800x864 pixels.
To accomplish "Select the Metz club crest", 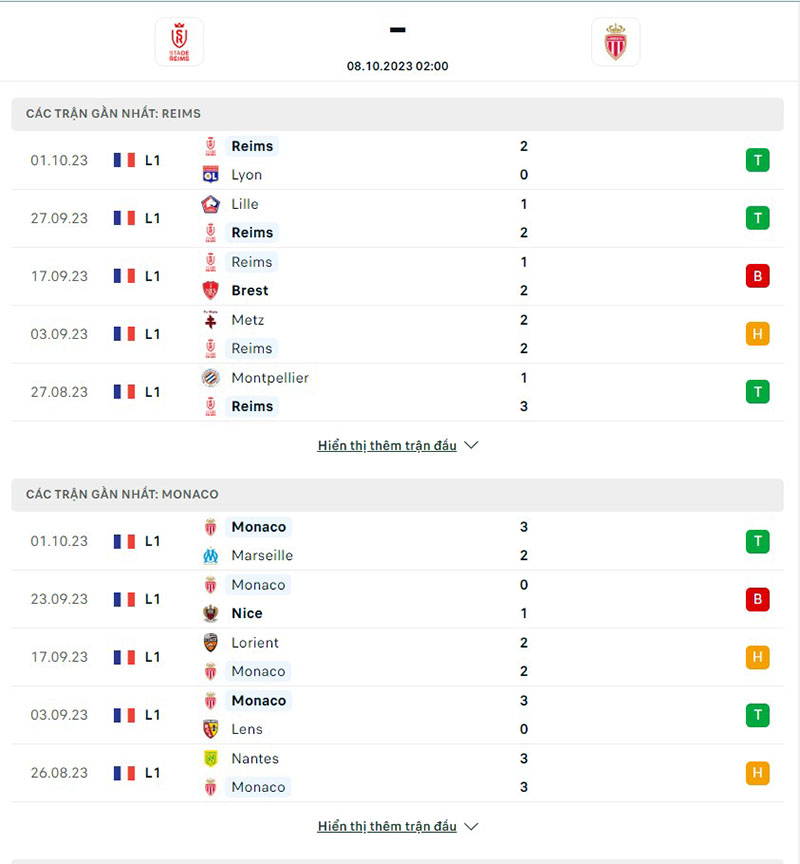I will pos(212,320).
